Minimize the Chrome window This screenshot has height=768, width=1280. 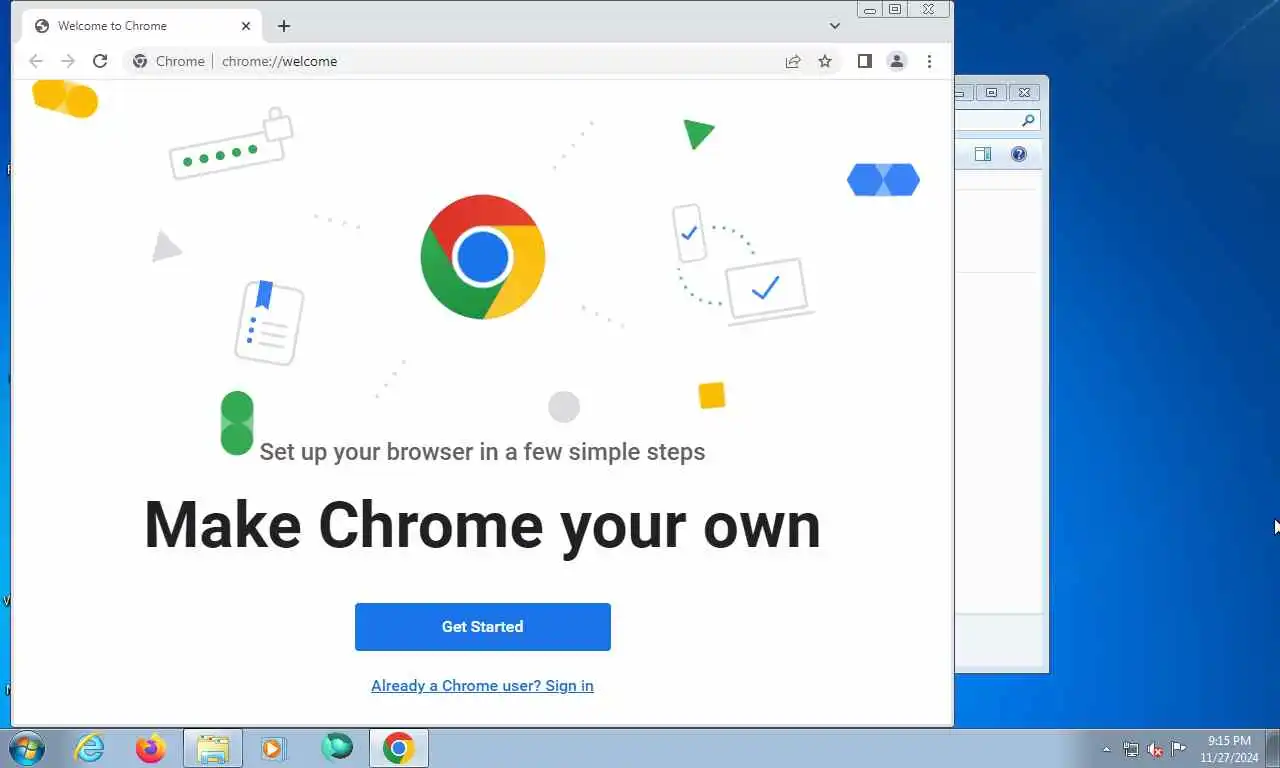[870, 9]
